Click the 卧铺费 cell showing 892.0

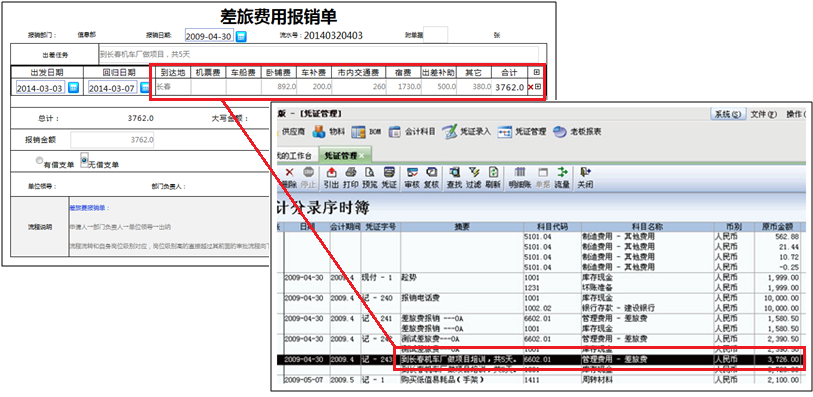pos(279,87)
